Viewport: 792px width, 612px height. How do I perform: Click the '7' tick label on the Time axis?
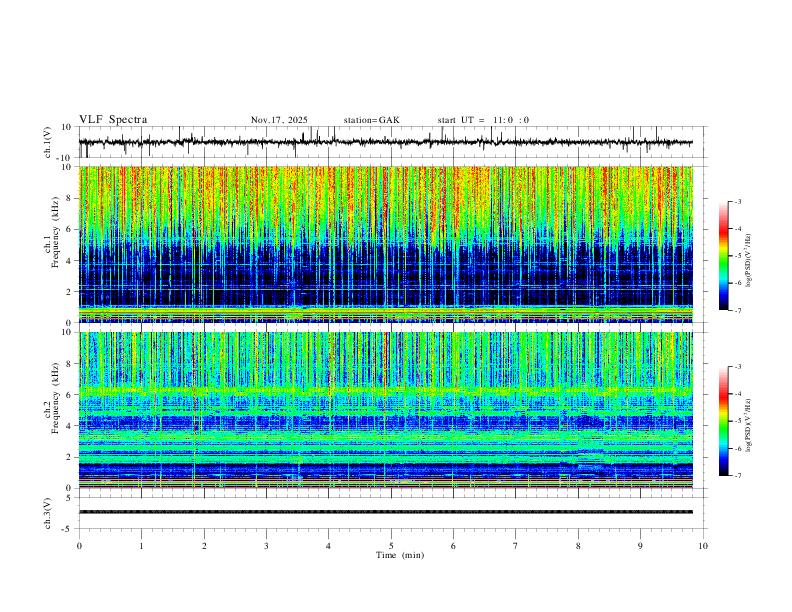point(516,546)
